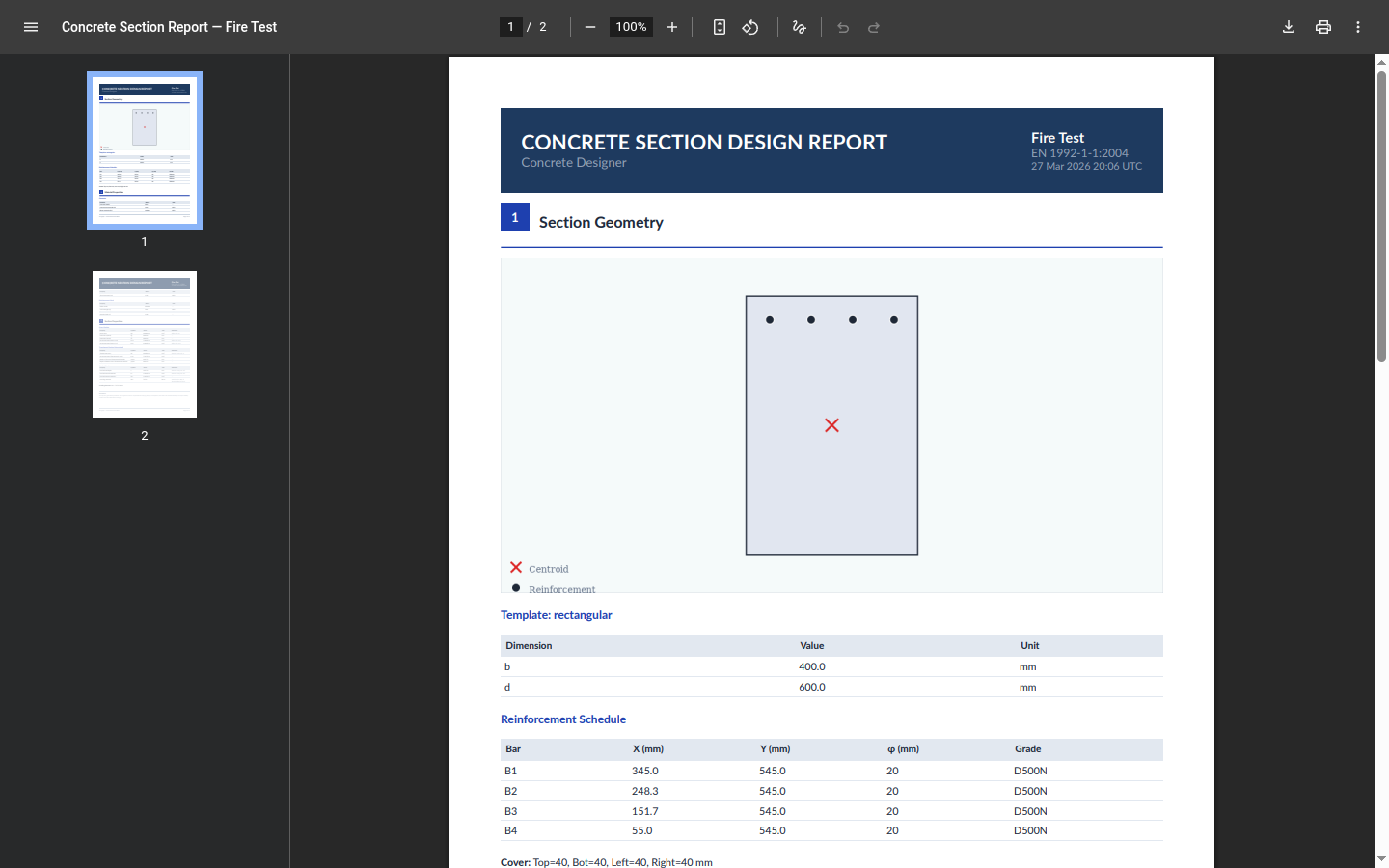Click grade D500N for bar B4
1389x868 pixels.
[1030, 830]
